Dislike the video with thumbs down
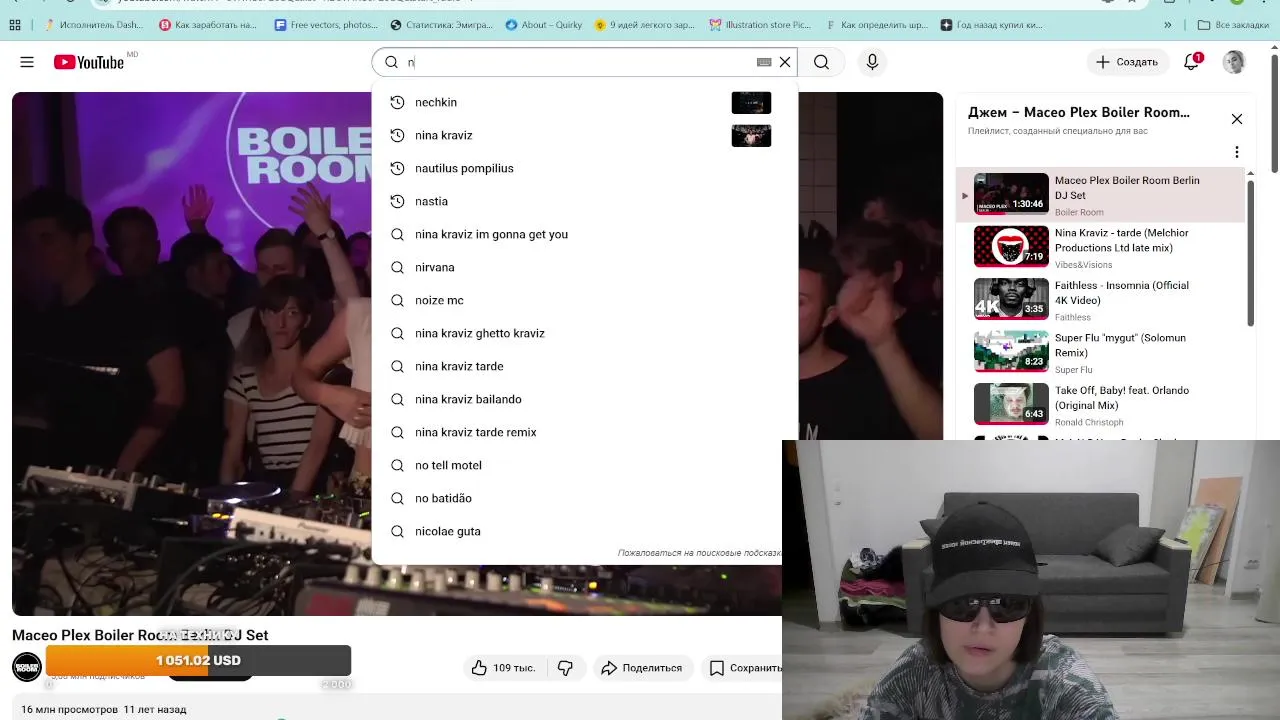The height and width of the screenshot is (720, 1280). click(x=565, y=668)
